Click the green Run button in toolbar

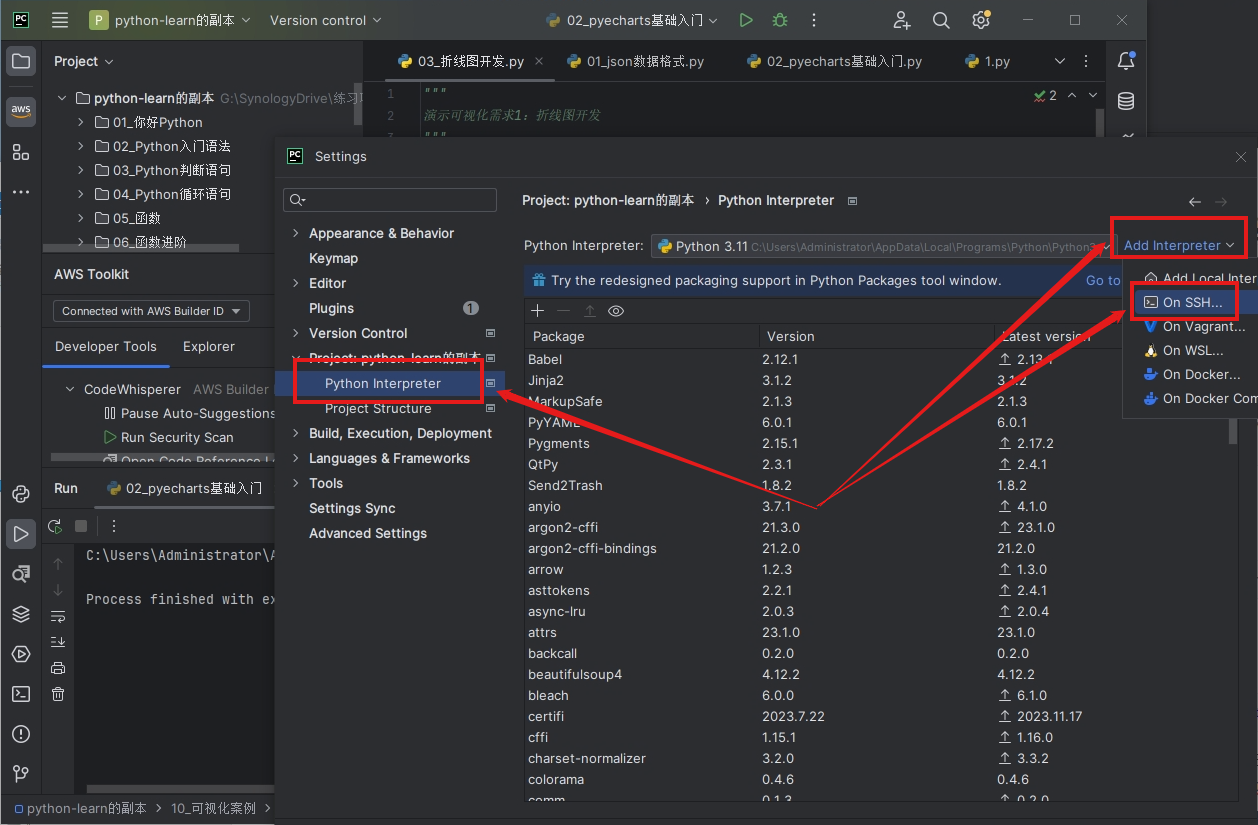(745, 20)
